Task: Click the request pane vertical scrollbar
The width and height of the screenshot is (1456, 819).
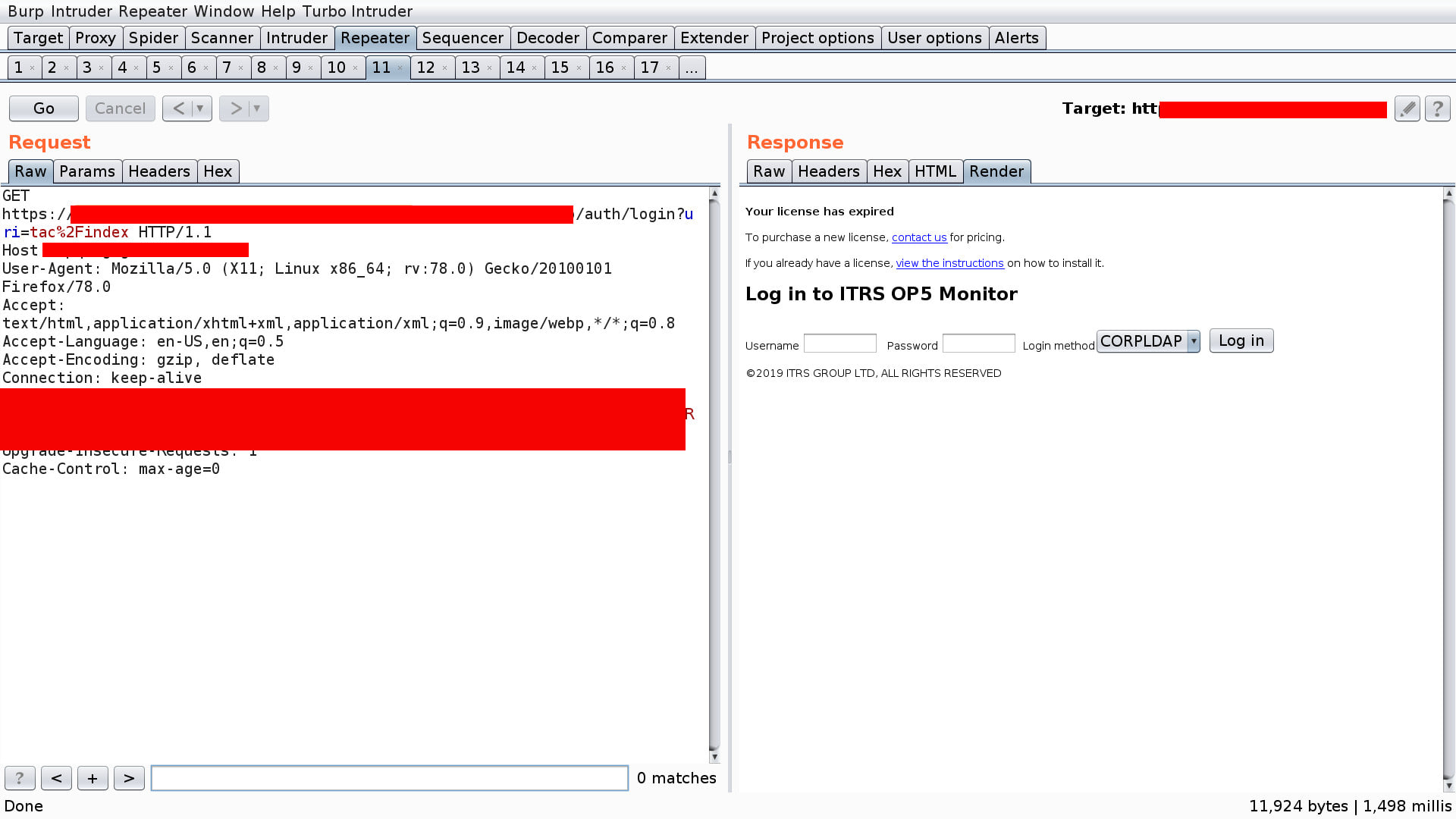Action: (x=714, y=470)
